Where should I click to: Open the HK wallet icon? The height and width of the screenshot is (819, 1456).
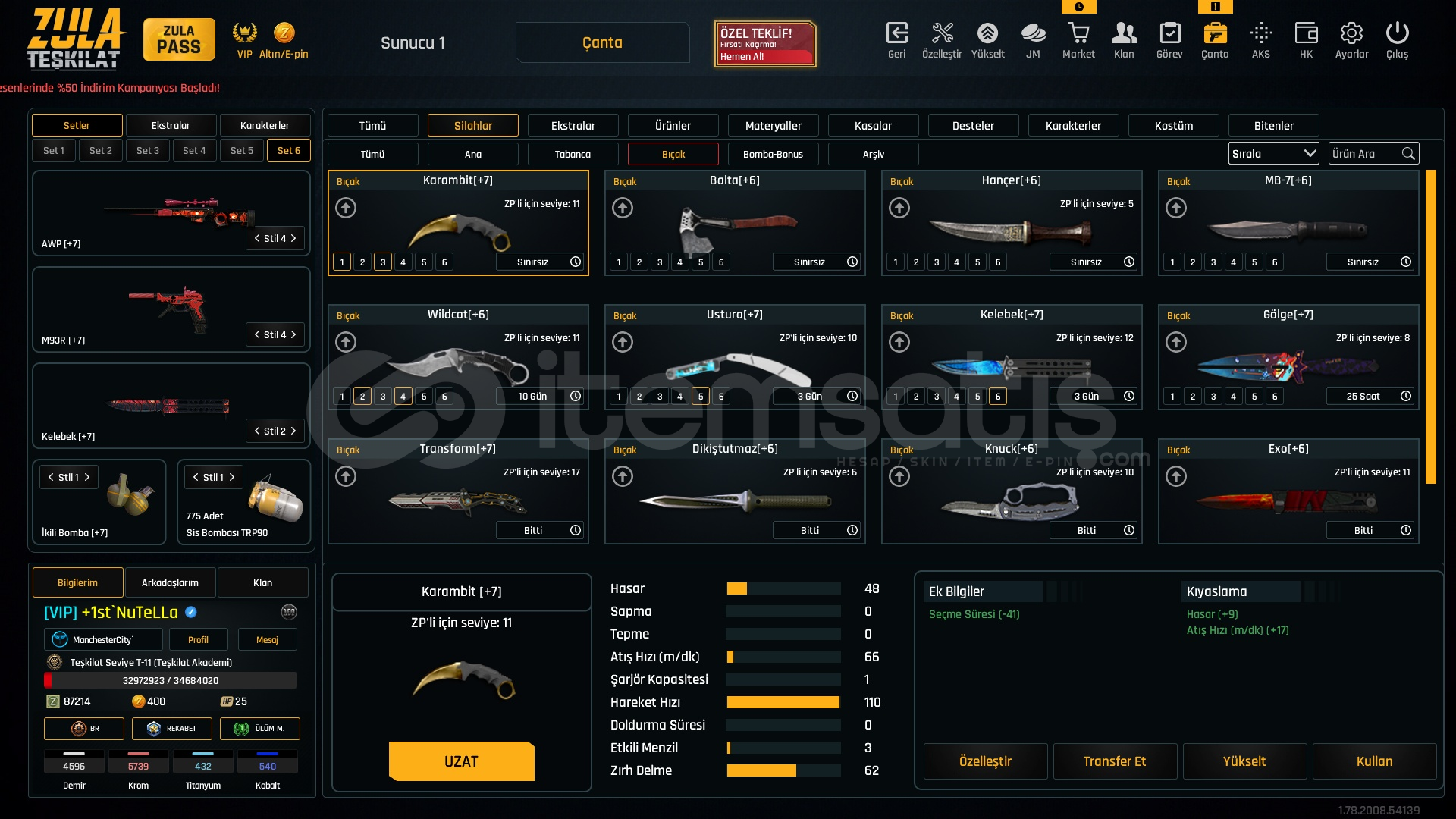[x=1306, y=33]
